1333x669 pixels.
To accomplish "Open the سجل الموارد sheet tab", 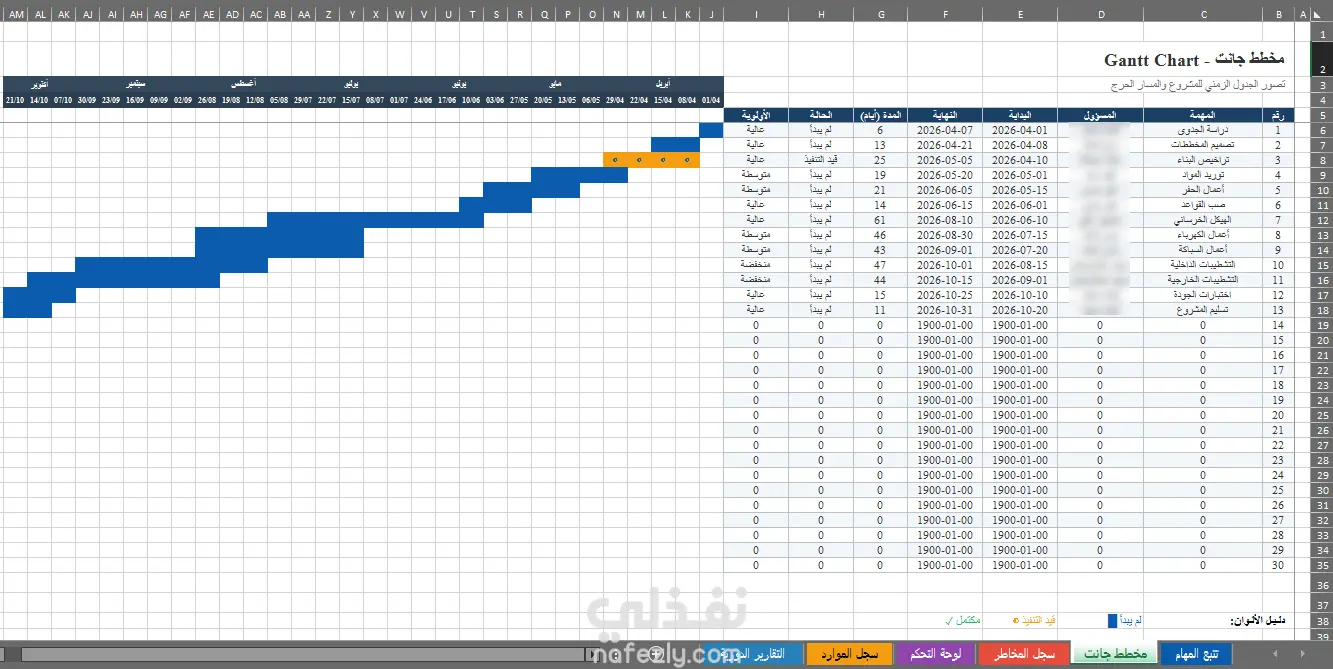I will tap(851, 654).
